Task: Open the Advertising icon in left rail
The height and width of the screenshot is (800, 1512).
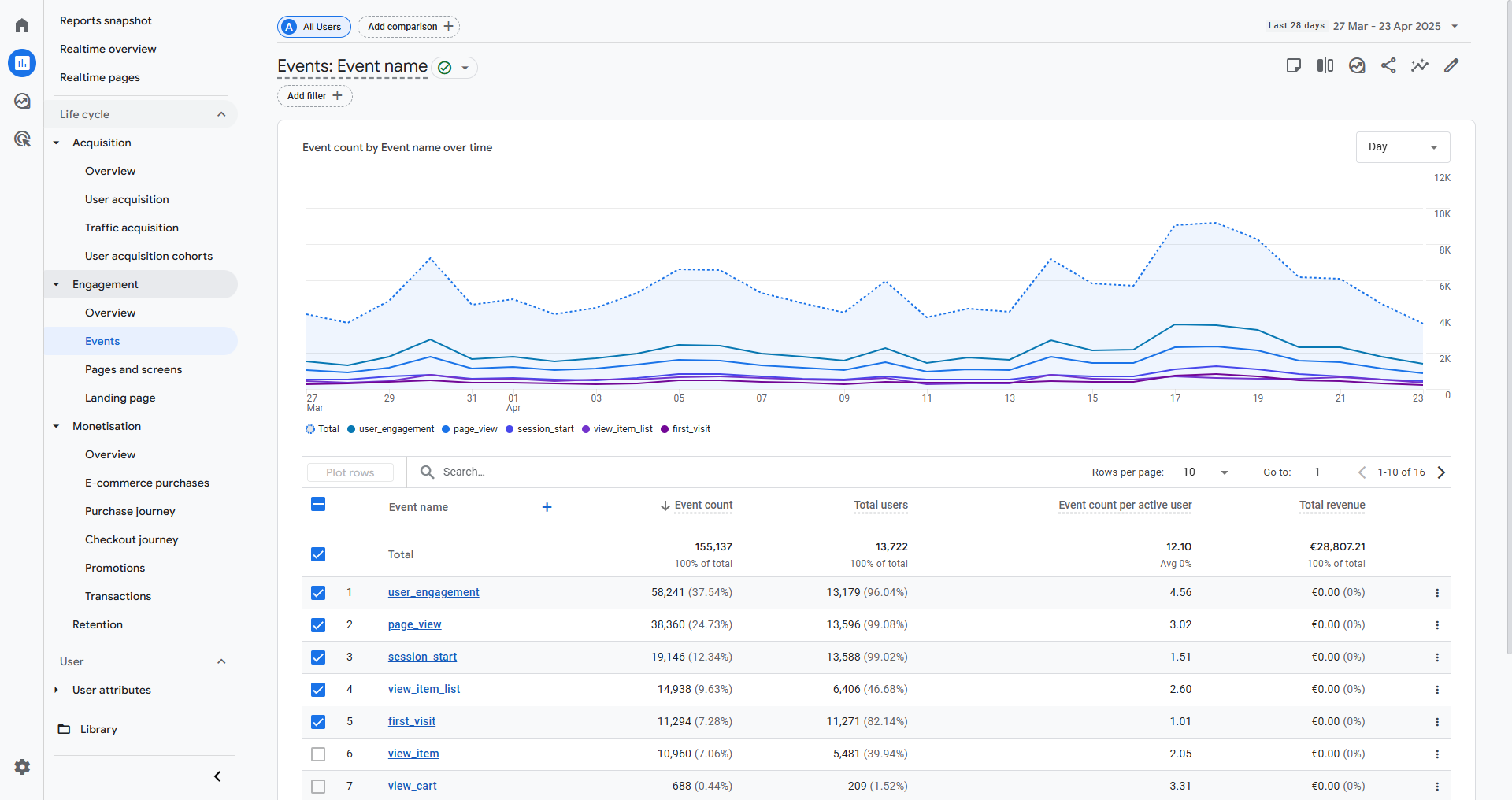Action: 22,139
